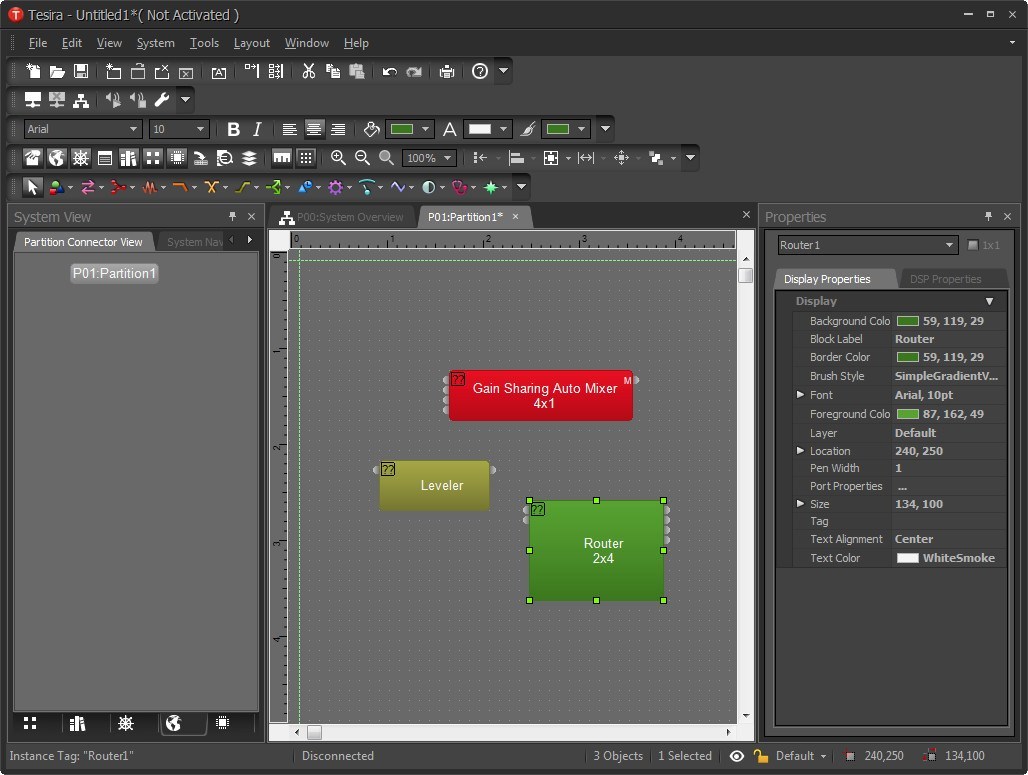This screenshot has width=1028, height=775.
Task: Create a new file with toolbar icon
Action: 33,71
